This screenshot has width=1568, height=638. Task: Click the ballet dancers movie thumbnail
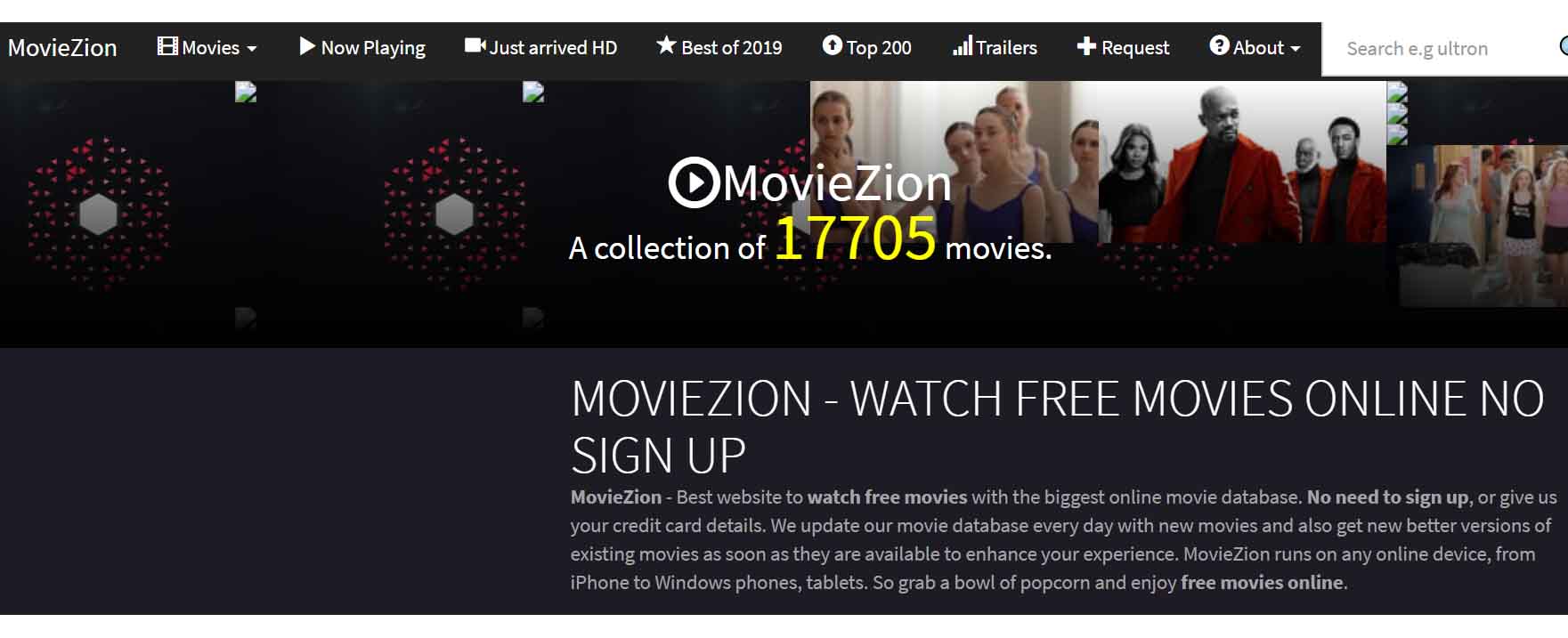[x=954, y=162]
